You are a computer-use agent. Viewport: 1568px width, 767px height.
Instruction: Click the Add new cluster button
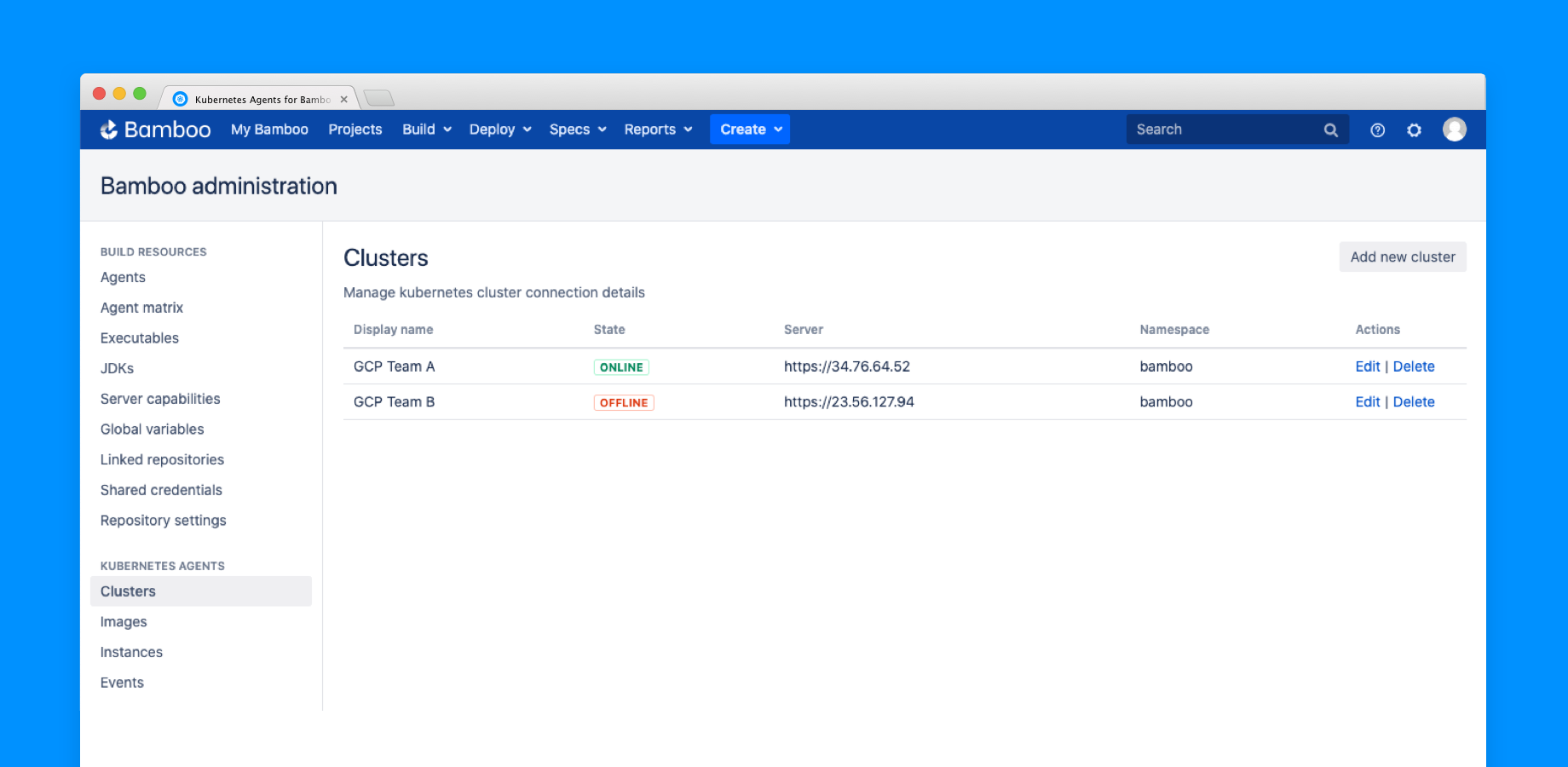click(1403, 257)
